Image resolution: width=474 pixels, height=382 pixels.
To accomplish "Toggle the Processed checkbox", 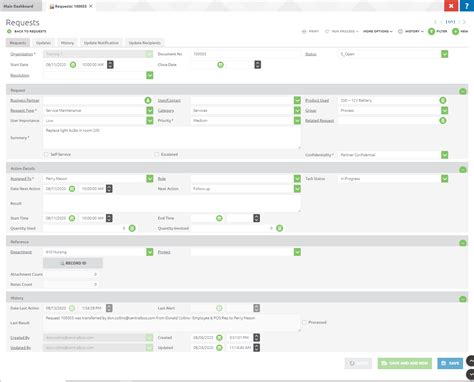I will [304, 322].
